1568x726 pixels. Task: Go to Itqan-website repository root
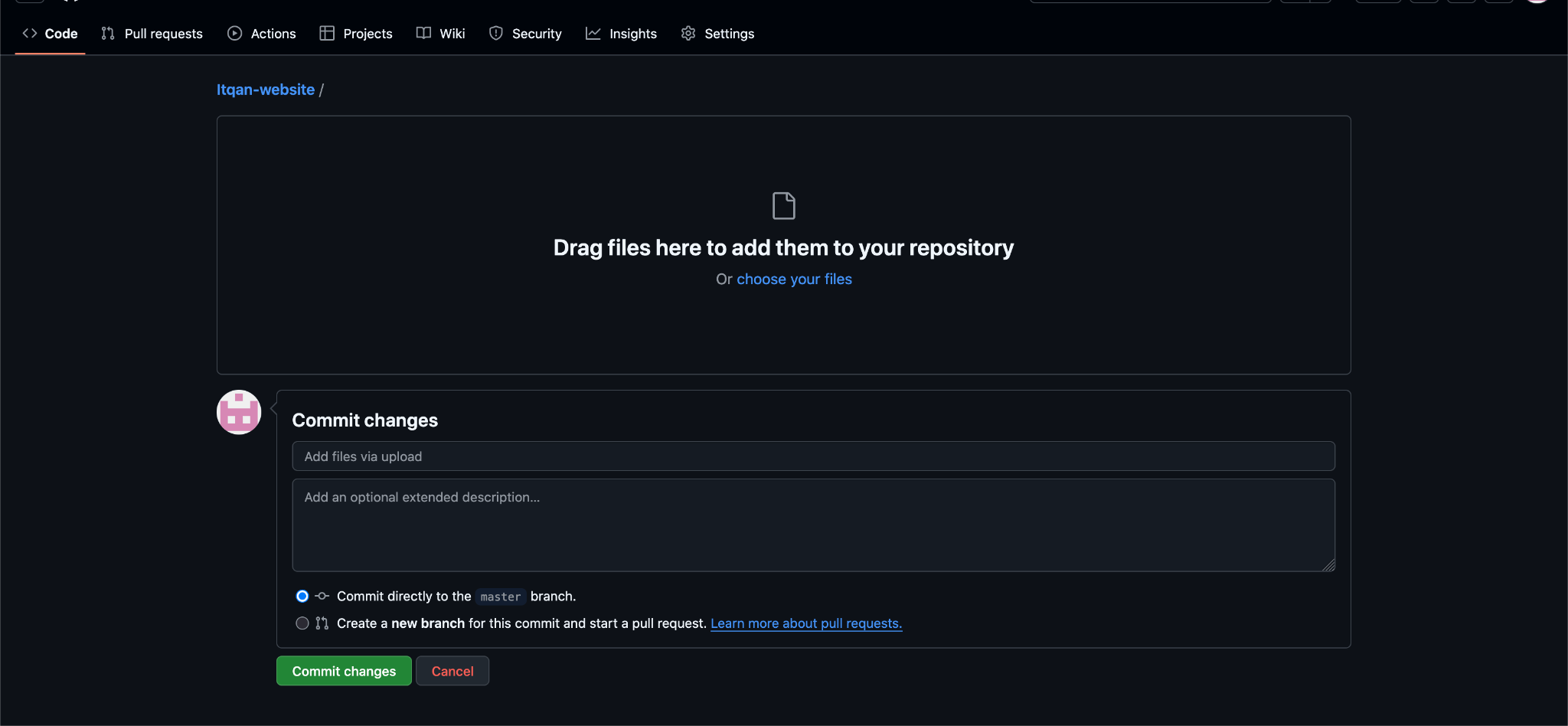click(x=266, y=90)
